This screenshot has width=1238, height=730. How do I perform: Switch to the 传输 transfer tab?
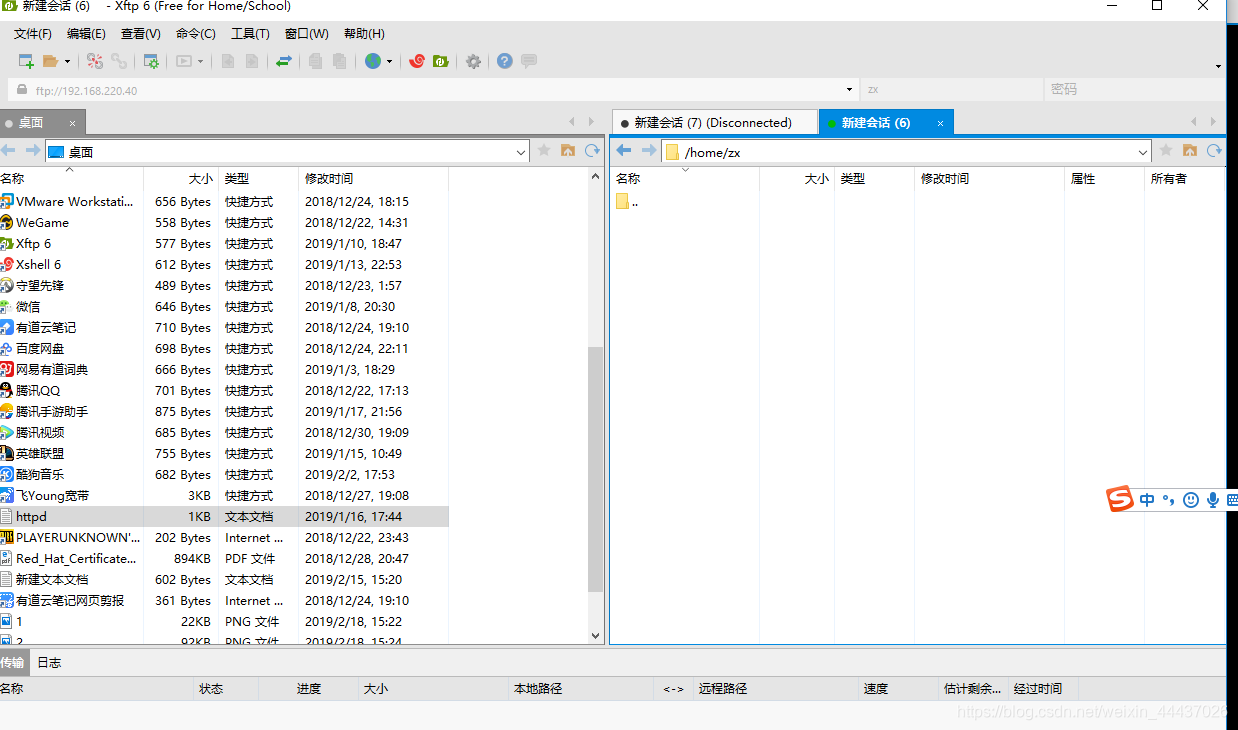tap(12, 662)
